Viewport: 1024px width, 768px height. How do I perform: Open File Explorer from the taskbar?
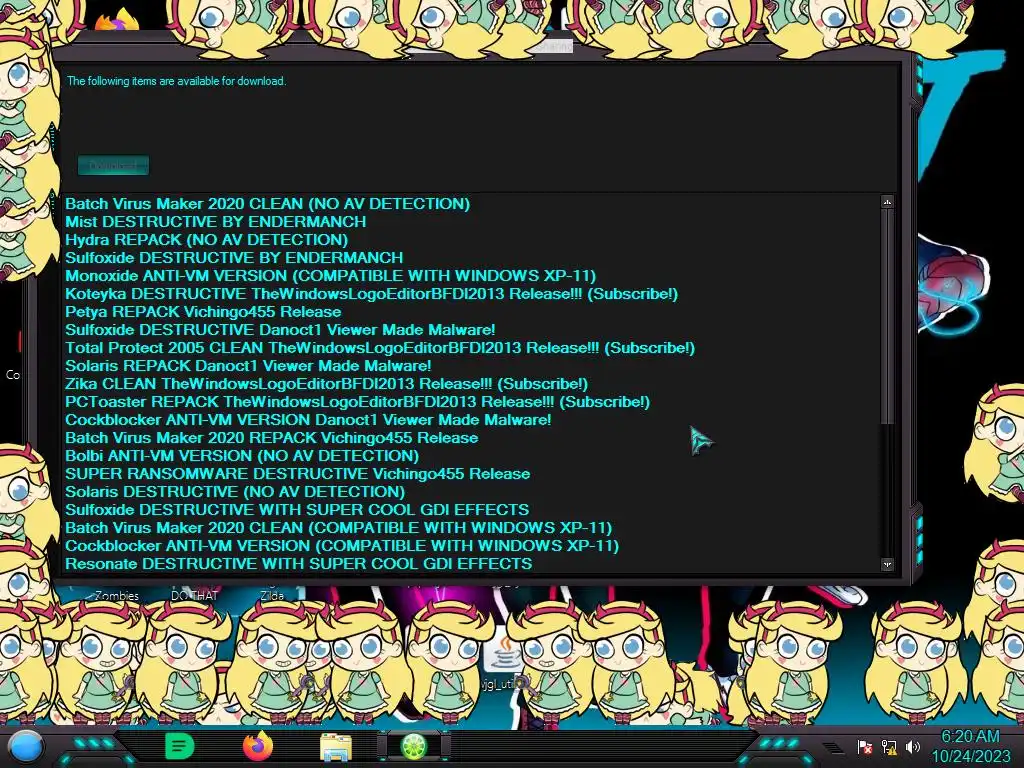[x=336, y=747]
